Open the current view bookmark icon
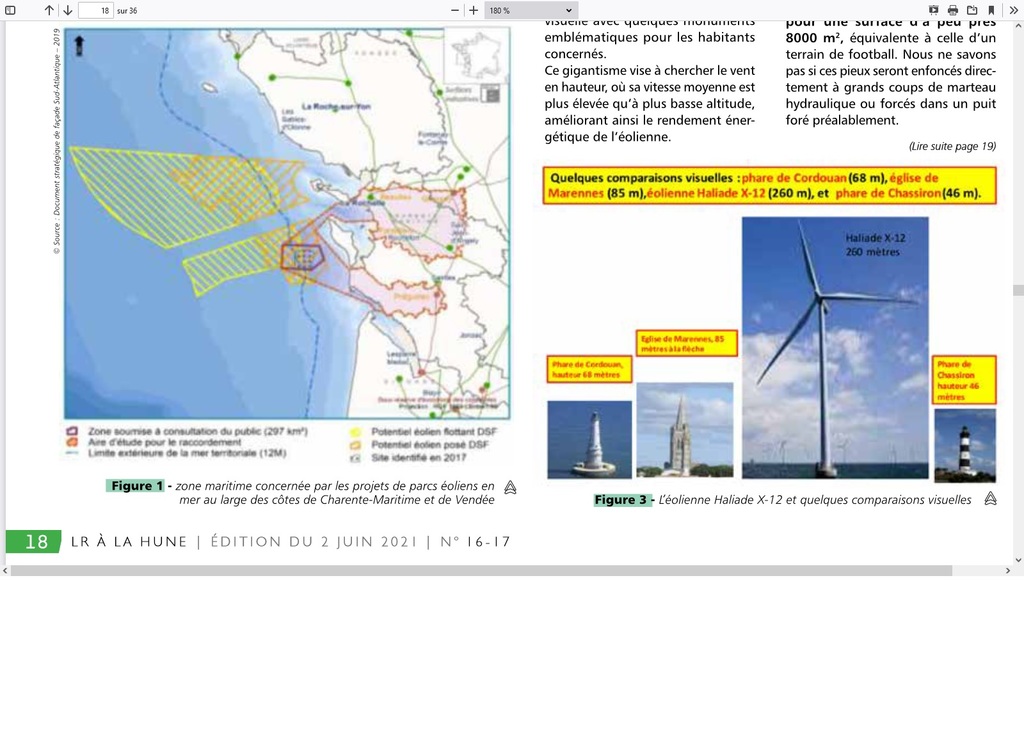The image size is (1024, 731). click(x=991, y=10)
